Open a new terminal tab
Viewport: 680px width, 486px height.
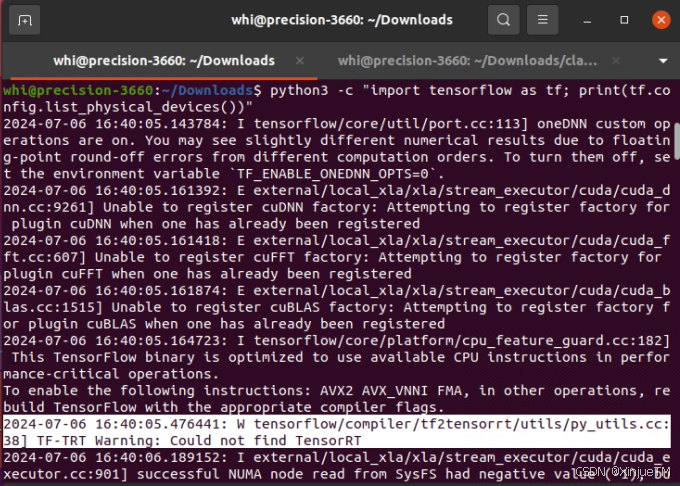click(x=24, y=20)
